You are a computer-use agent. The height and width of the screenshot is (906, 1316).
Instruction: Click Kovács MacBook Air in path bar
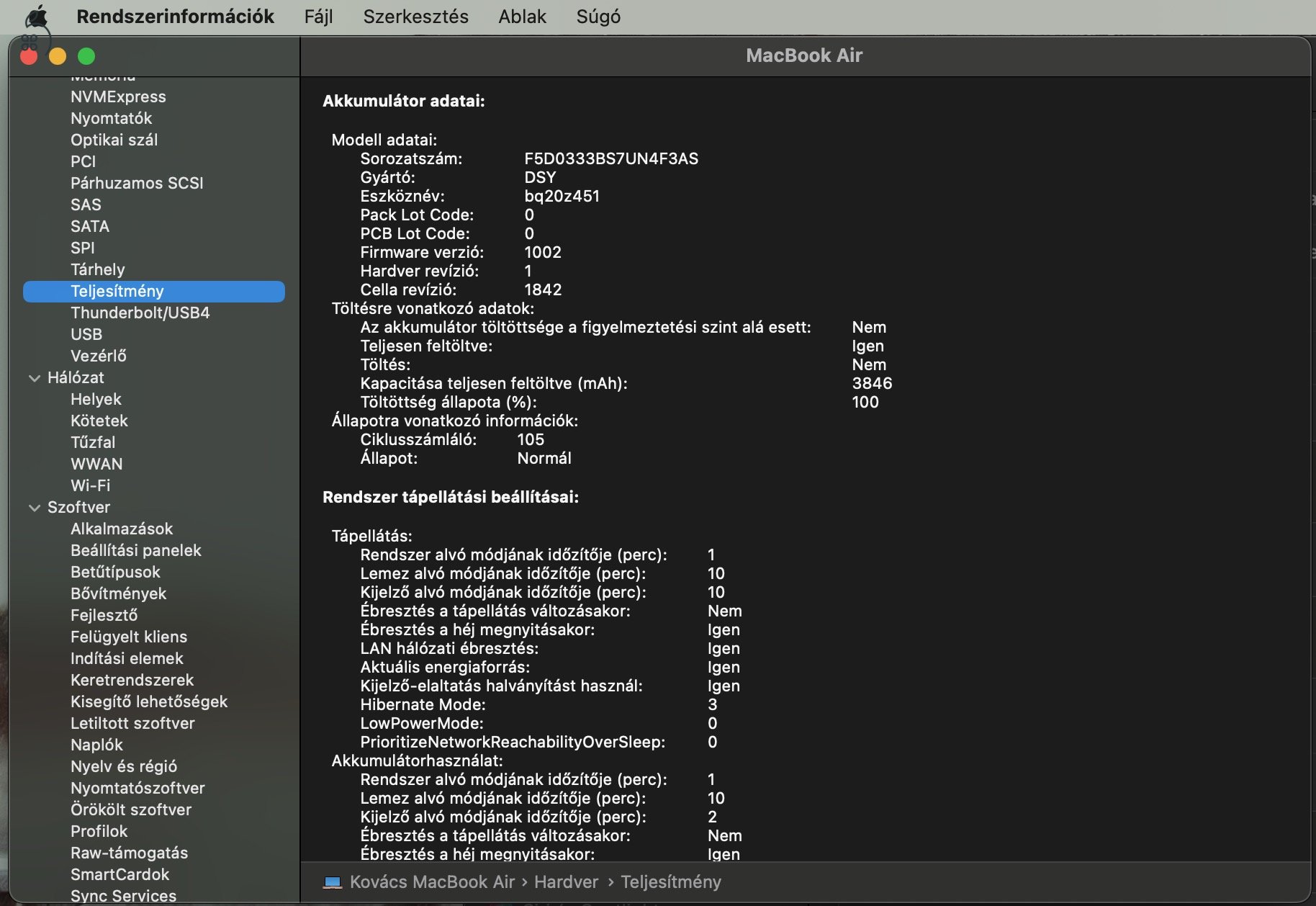432,882
